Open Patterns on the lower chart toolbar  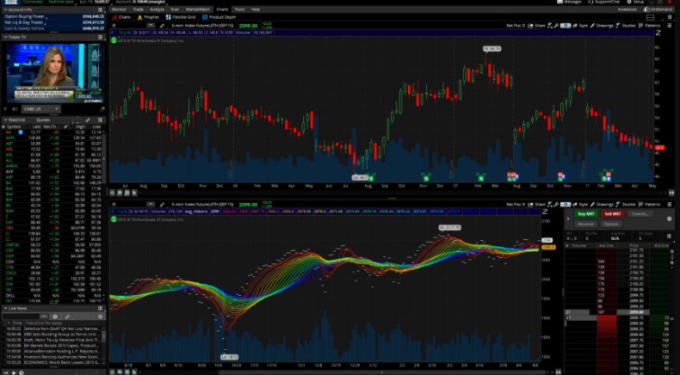pos(650,204)
